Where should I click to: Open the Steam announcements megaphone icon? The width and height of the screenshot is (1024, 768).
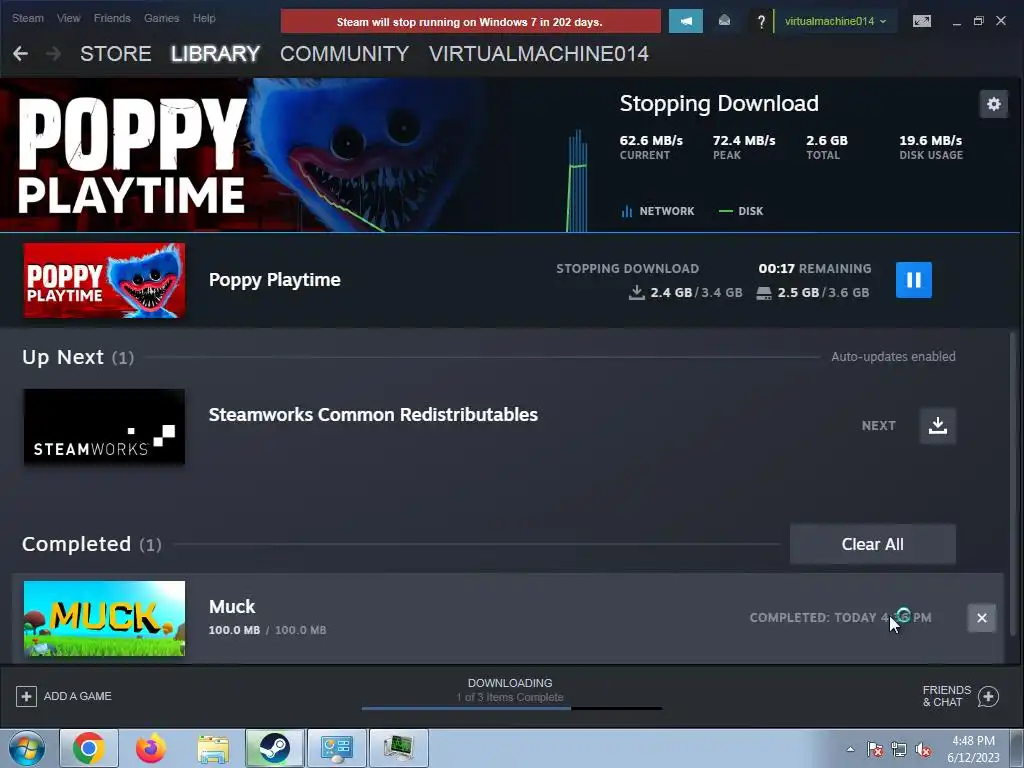(x=686, y=21)
